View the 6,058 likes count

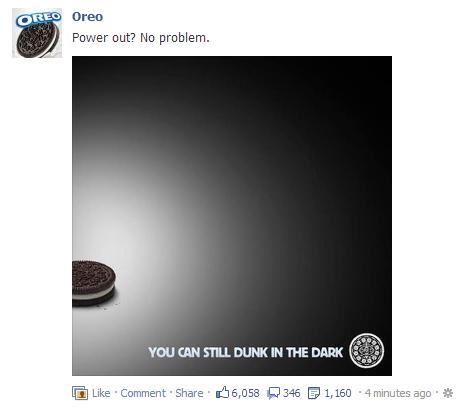(245, 393)
